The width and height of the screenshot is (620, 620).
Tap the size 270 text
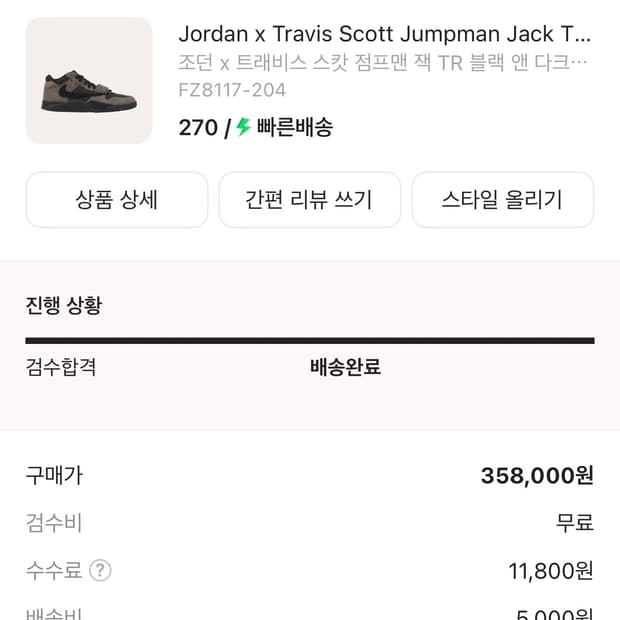197,128
